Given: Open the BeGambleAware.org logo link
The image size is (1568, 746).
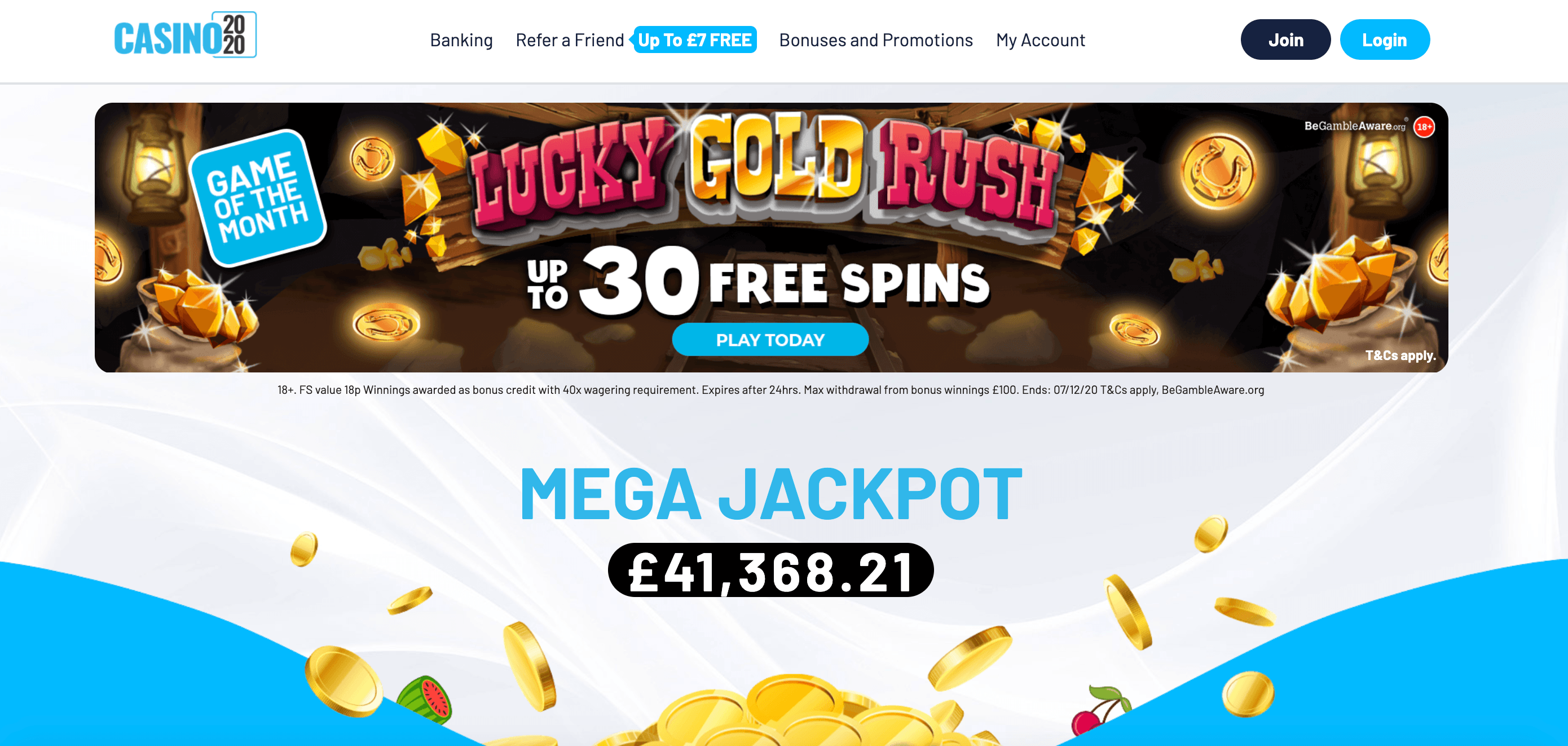Looking at the screenshot, I should (x=1354, y=126).
